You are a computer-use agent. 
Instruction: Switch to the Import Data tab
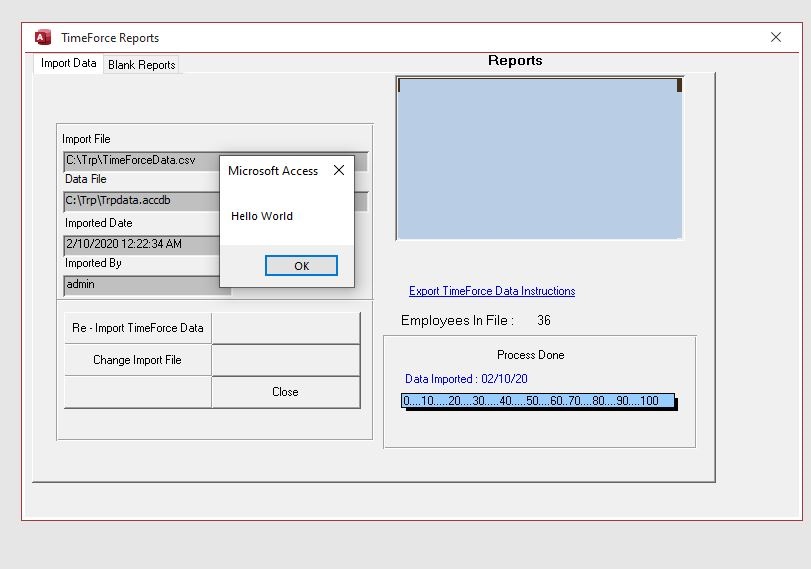point(68,63)
